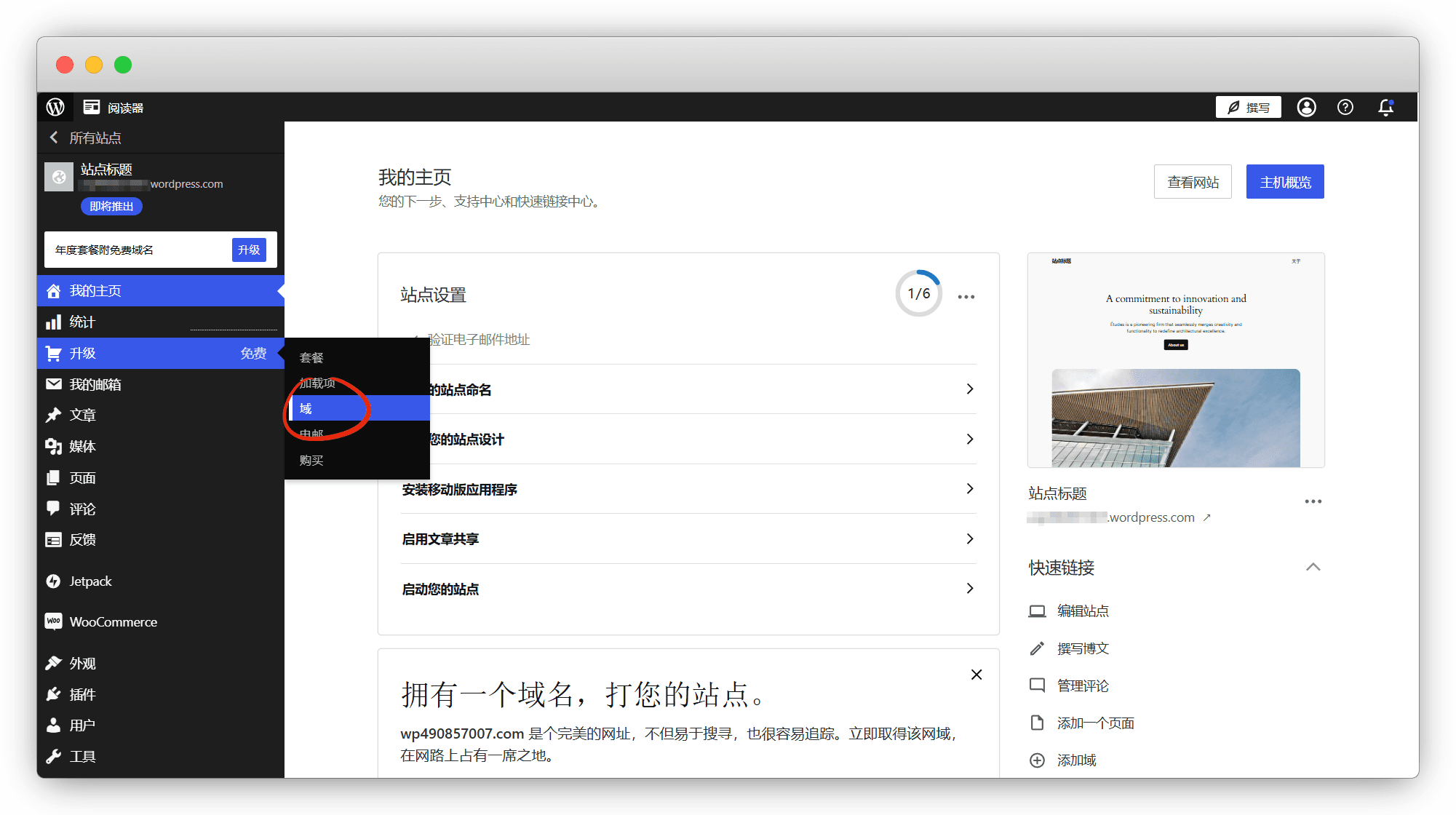Open WooCommerce in the sidebar

pos(113,621)
